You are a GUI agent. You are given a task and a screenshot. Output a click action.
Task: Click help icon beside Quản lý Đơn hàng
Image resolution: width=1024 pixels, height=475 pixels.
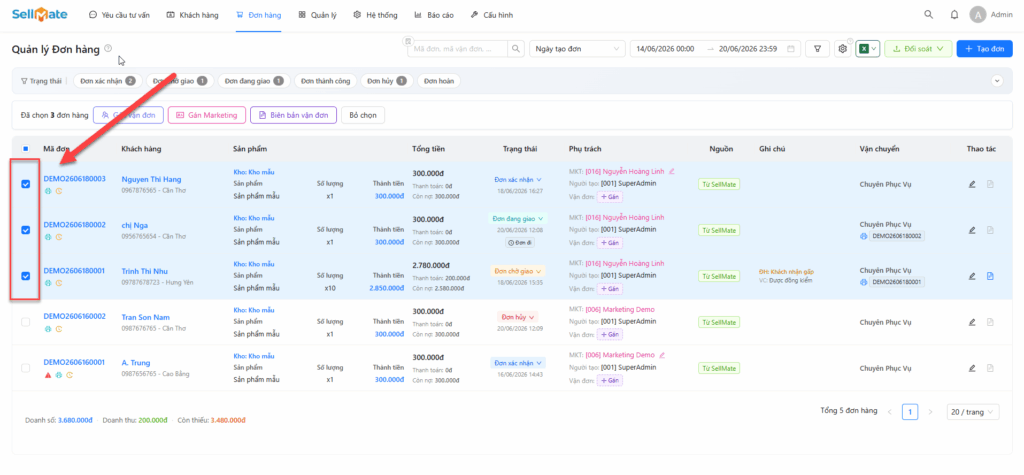[108, 48]
